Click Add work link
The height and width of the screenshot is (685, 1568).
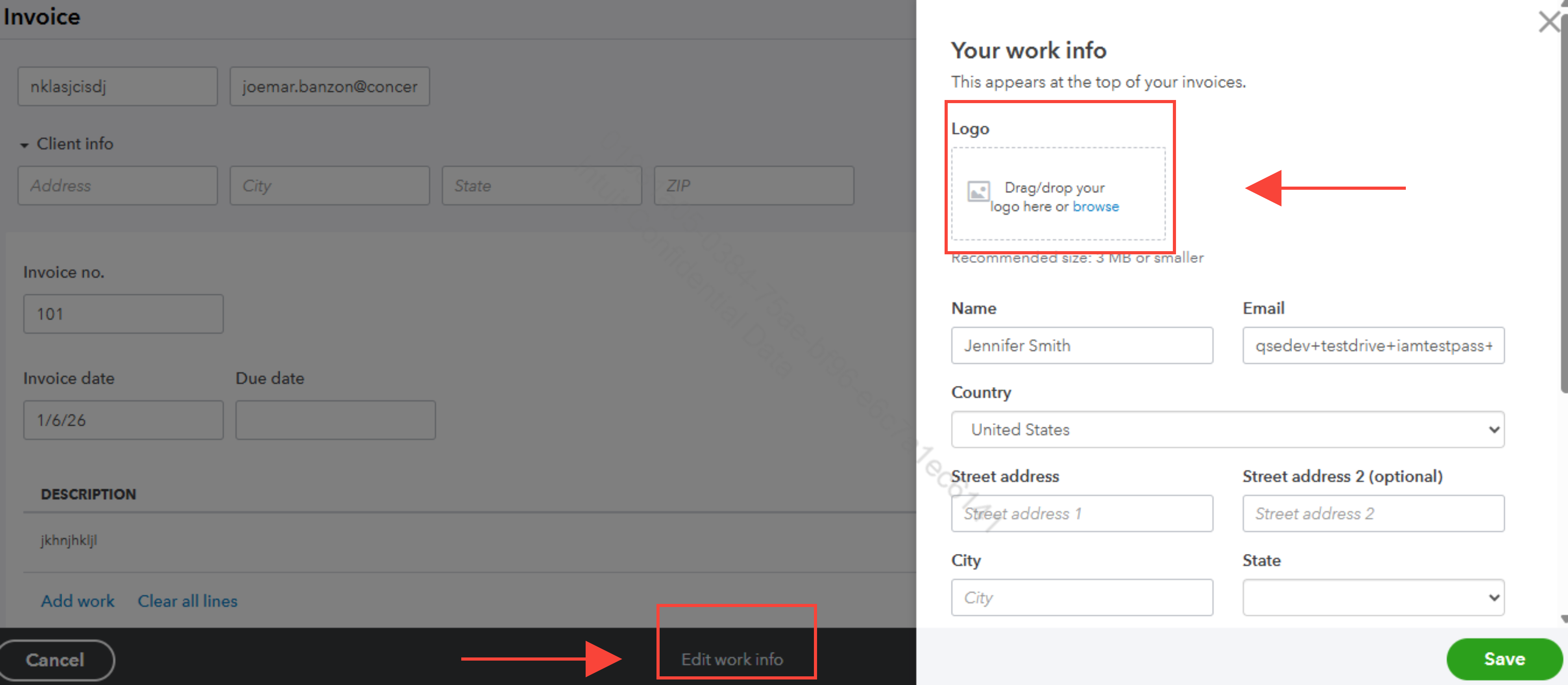click(77, 600)
